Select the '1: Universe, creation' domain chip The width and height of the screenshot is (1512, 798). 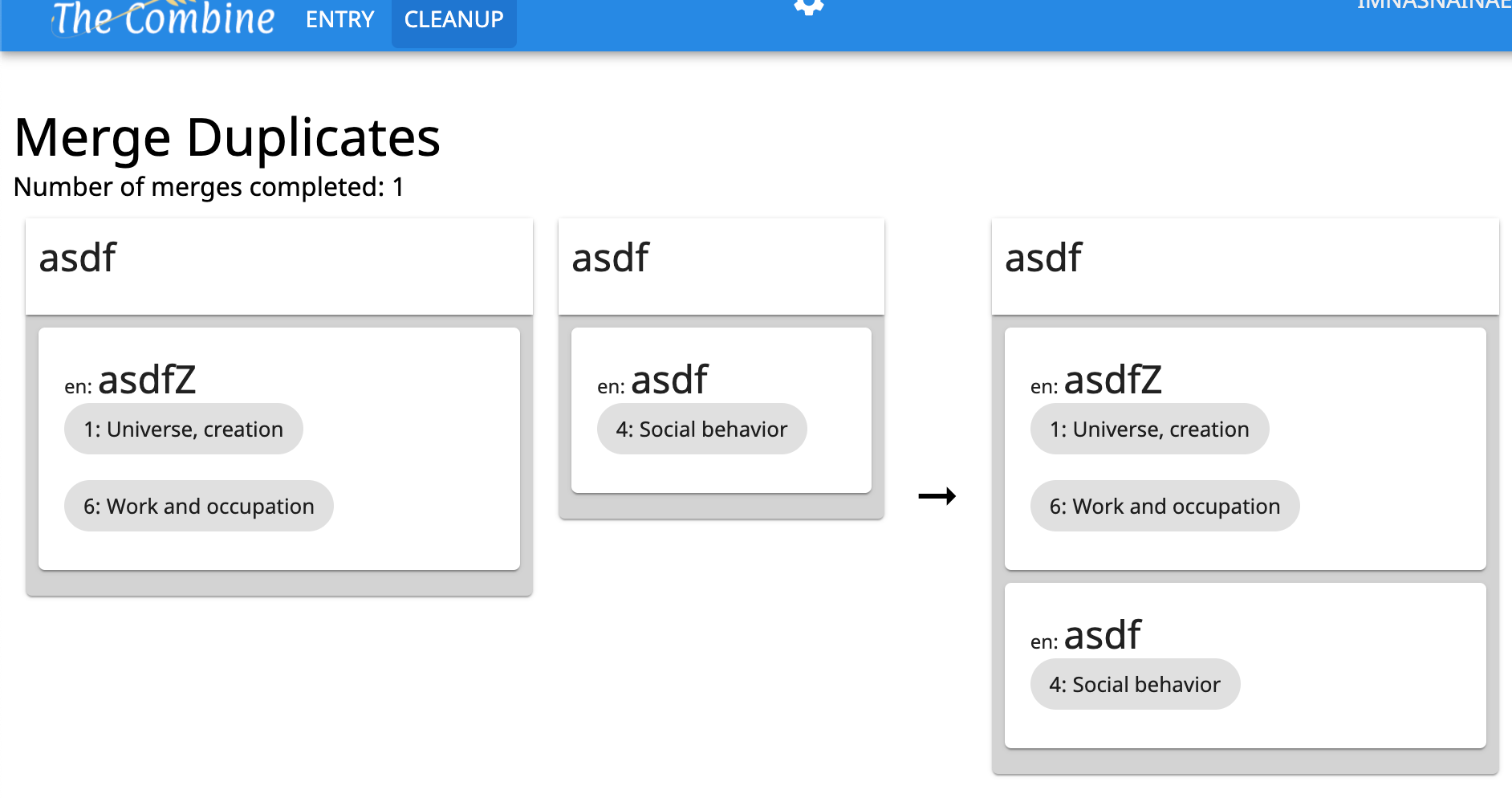point(183,429)
